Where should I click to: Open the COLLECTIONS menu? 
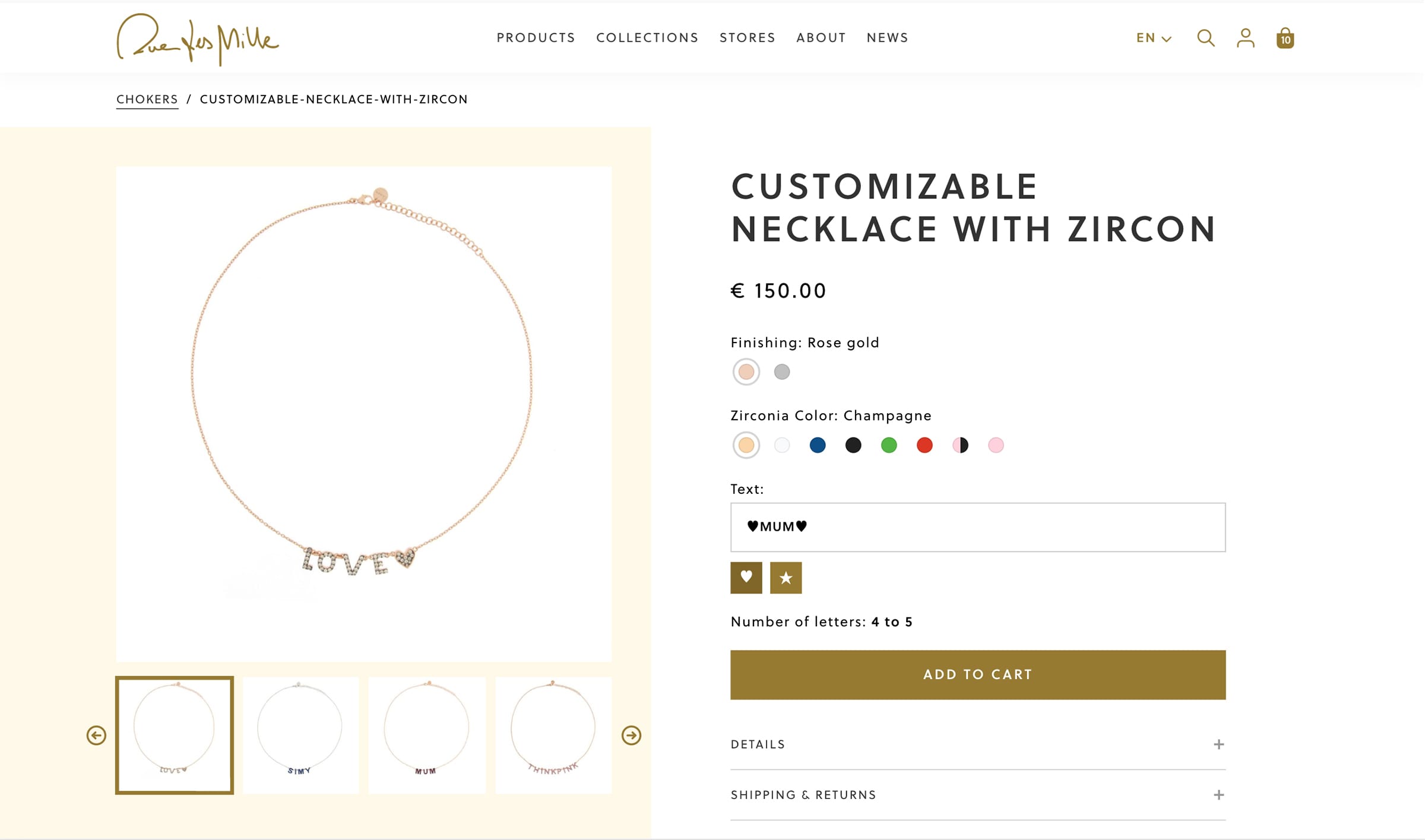(647, 37)
